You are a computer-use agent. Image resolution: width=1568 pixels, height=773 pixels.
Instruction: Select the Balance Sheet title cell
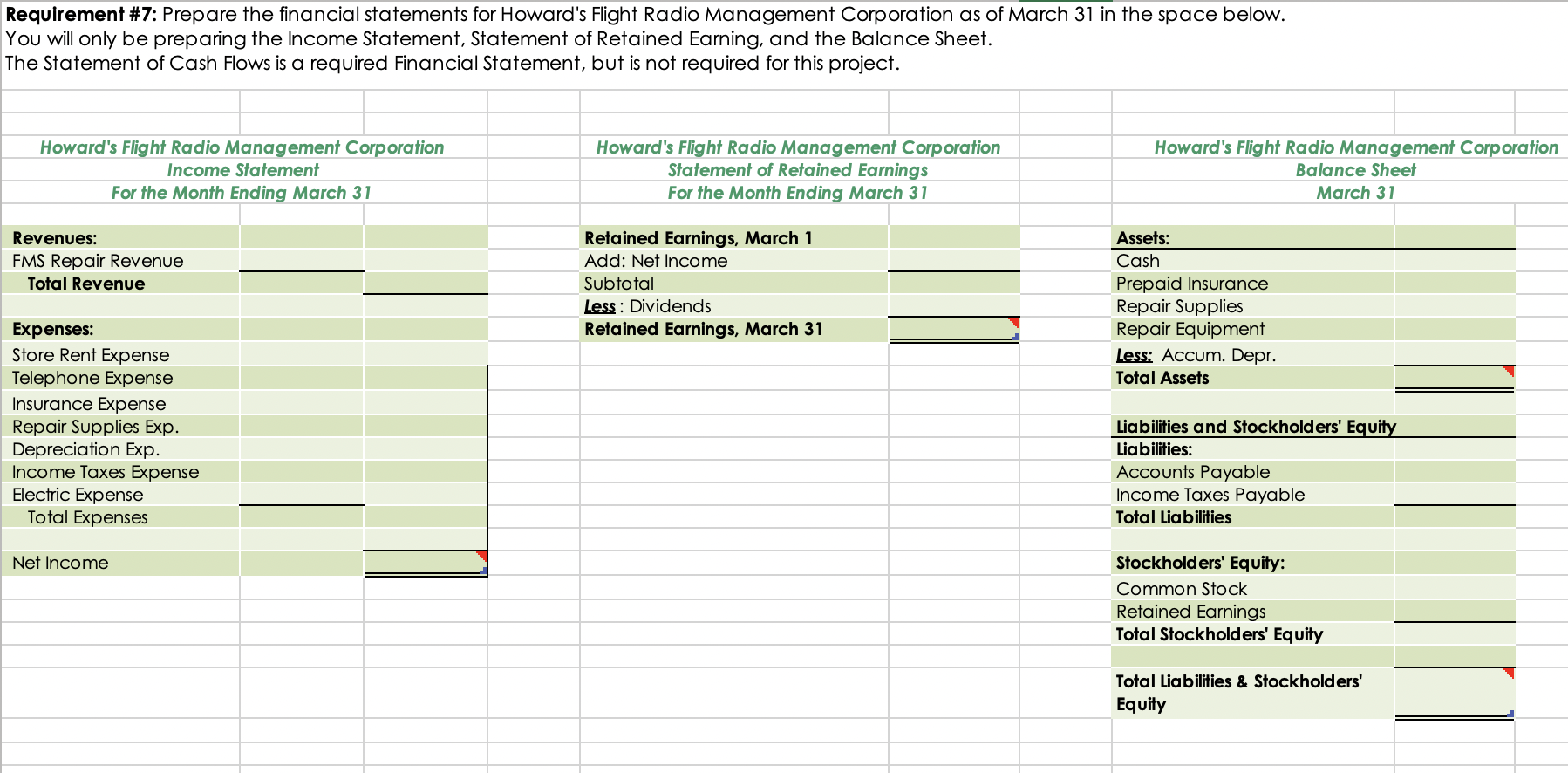coord(1356,170)
